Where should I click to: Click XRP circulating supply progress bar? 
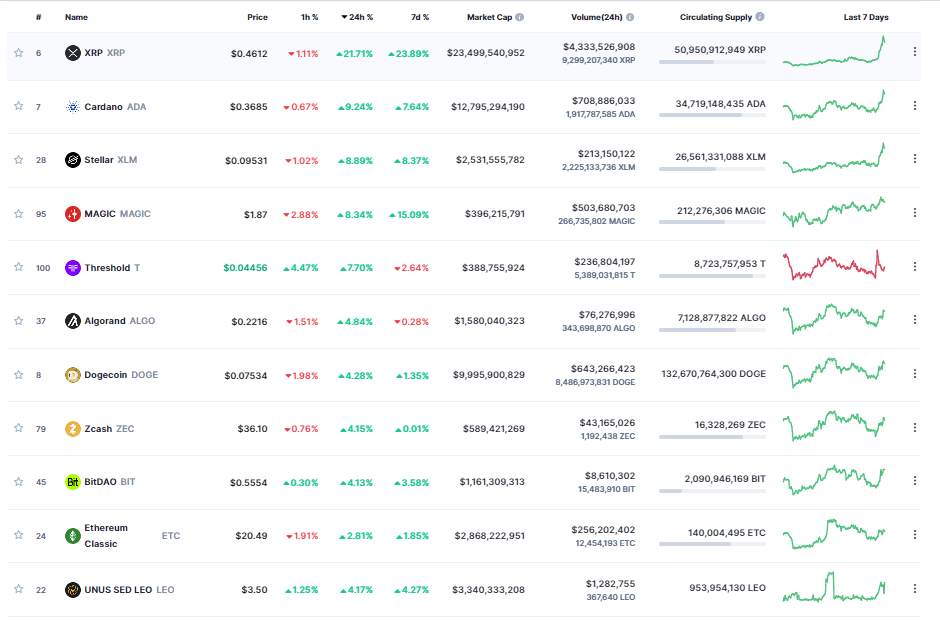click(x=712, y=62)
